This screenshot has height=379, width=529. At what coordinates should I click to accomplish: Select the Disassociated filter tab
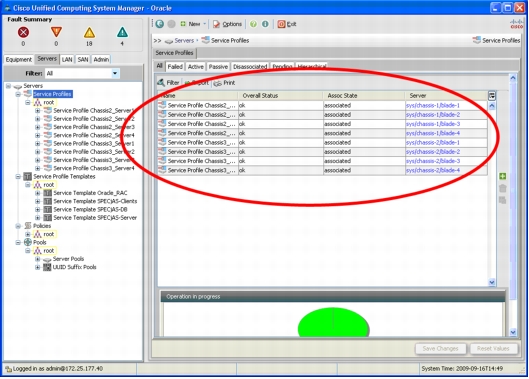[x=250, y=66]
